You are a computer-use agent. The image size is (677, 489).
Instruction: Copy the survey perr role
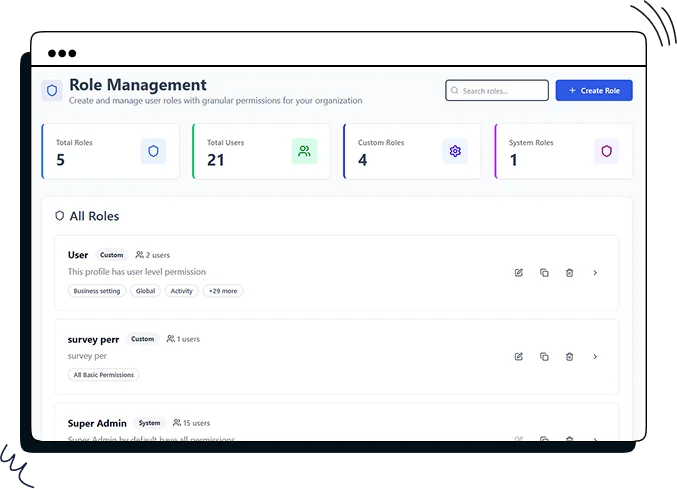544,357
